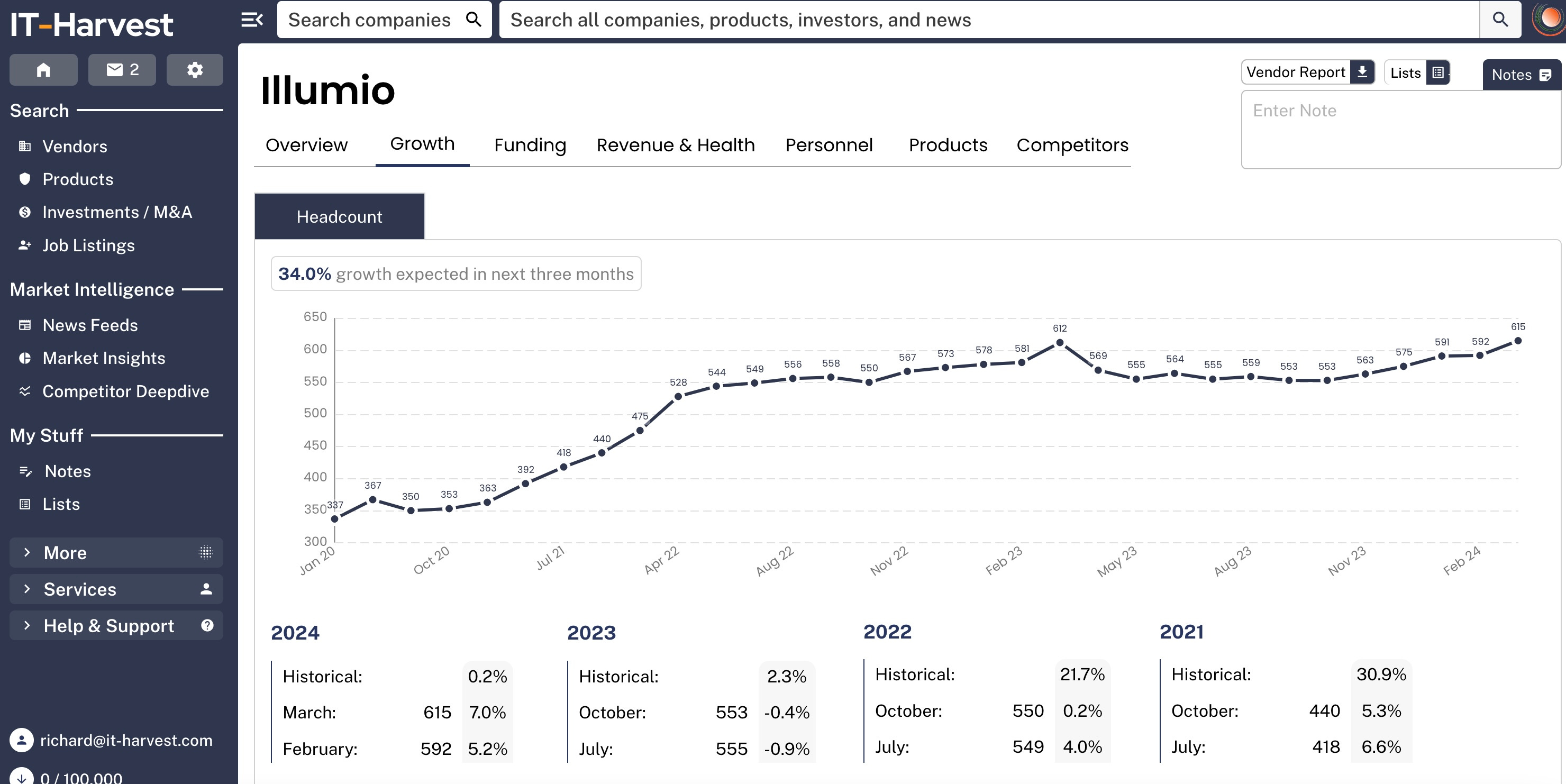Click richard@it-harvest.com account label
1566x784 pixels.
click(126, 740)
